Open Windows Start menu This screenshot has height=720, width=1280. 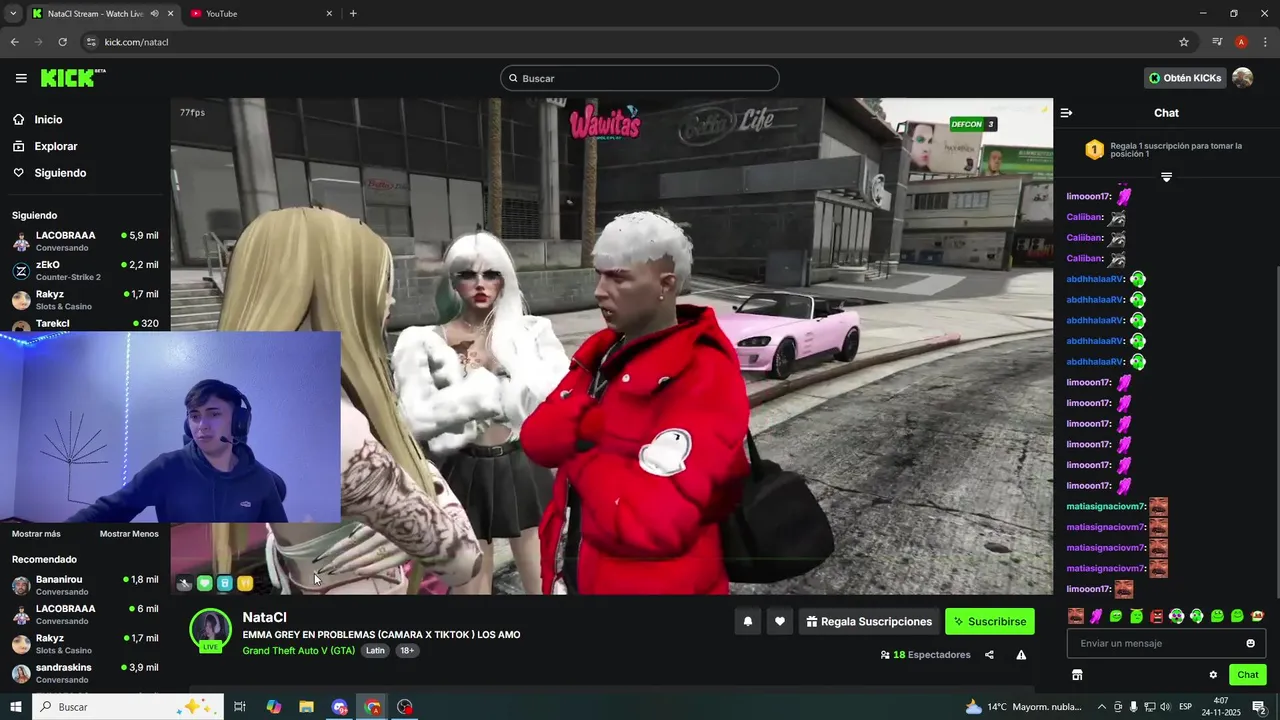pos(16,707)
